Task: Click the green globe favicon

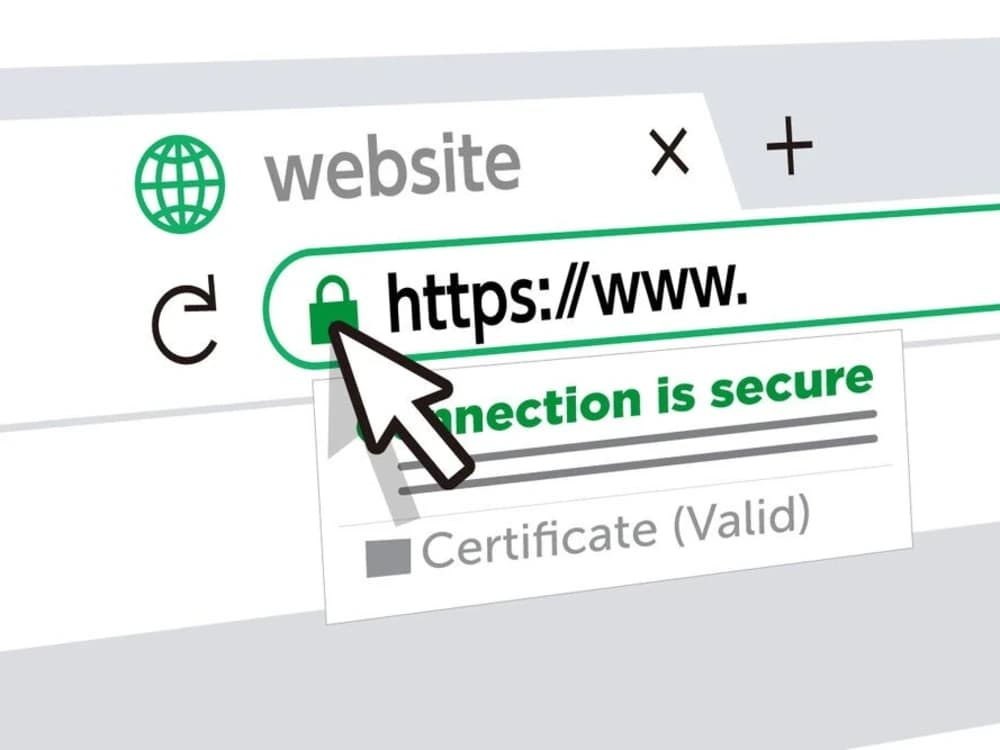Action: click(x=180, y=184)
